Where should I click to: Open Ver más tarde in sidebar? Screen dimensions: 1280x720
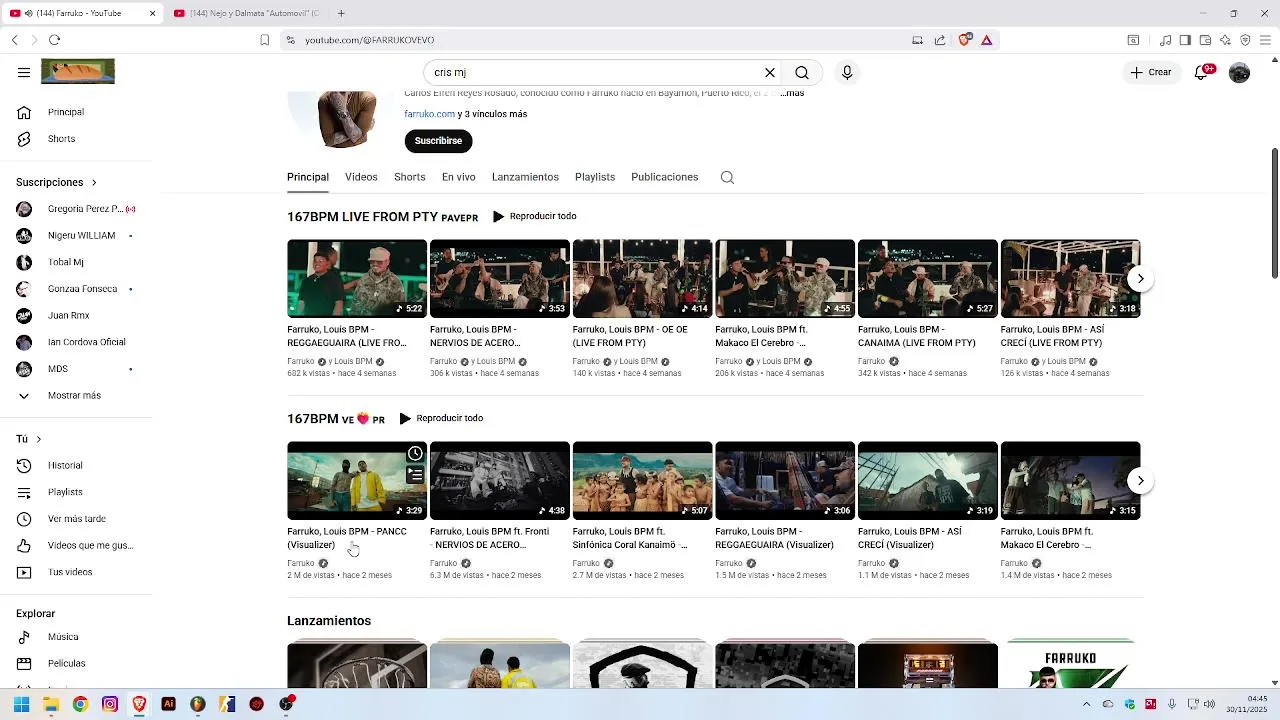(76, 519)
